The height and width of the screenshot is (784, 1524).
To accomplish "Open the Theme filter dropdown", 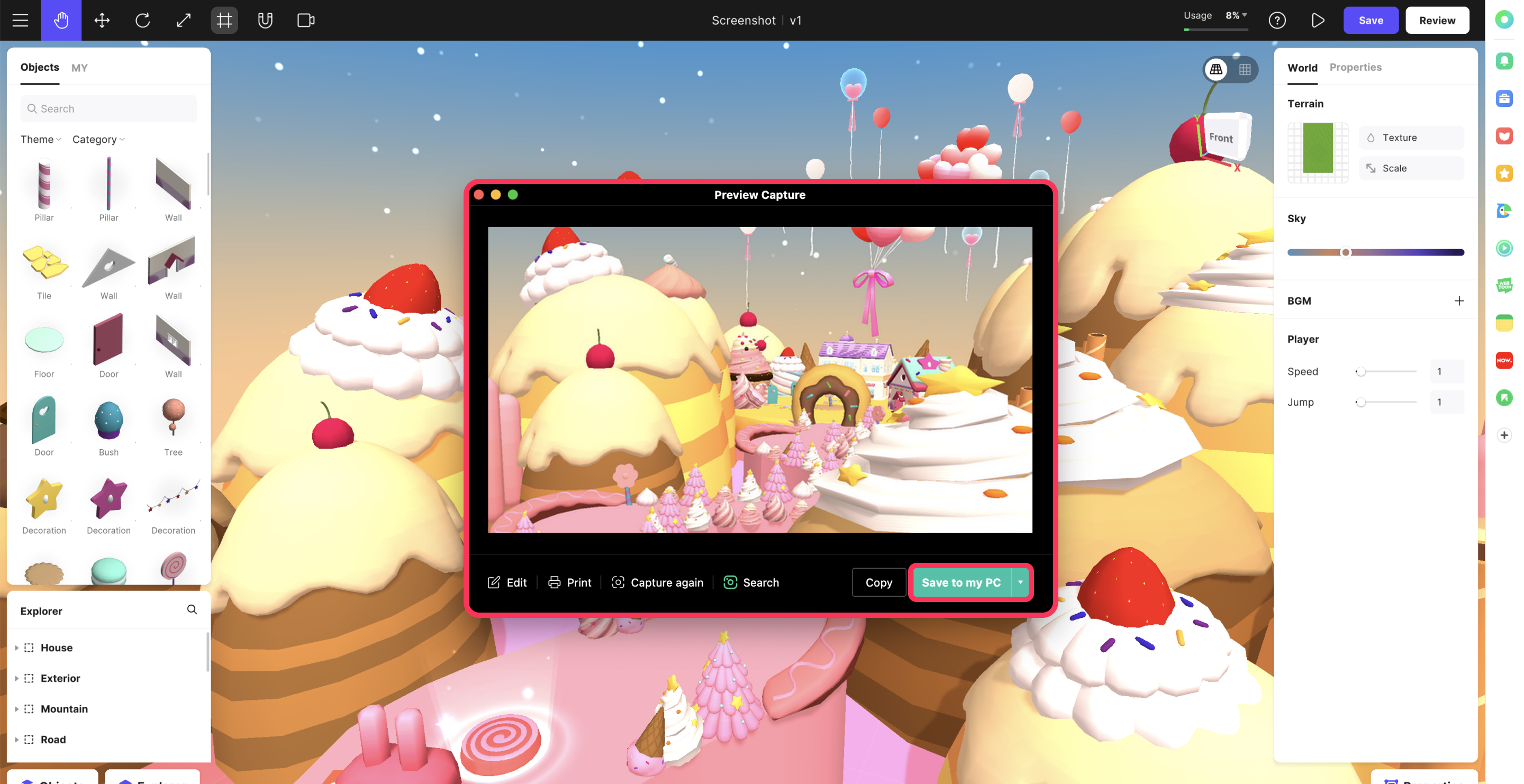I will [x=40, y=140].
